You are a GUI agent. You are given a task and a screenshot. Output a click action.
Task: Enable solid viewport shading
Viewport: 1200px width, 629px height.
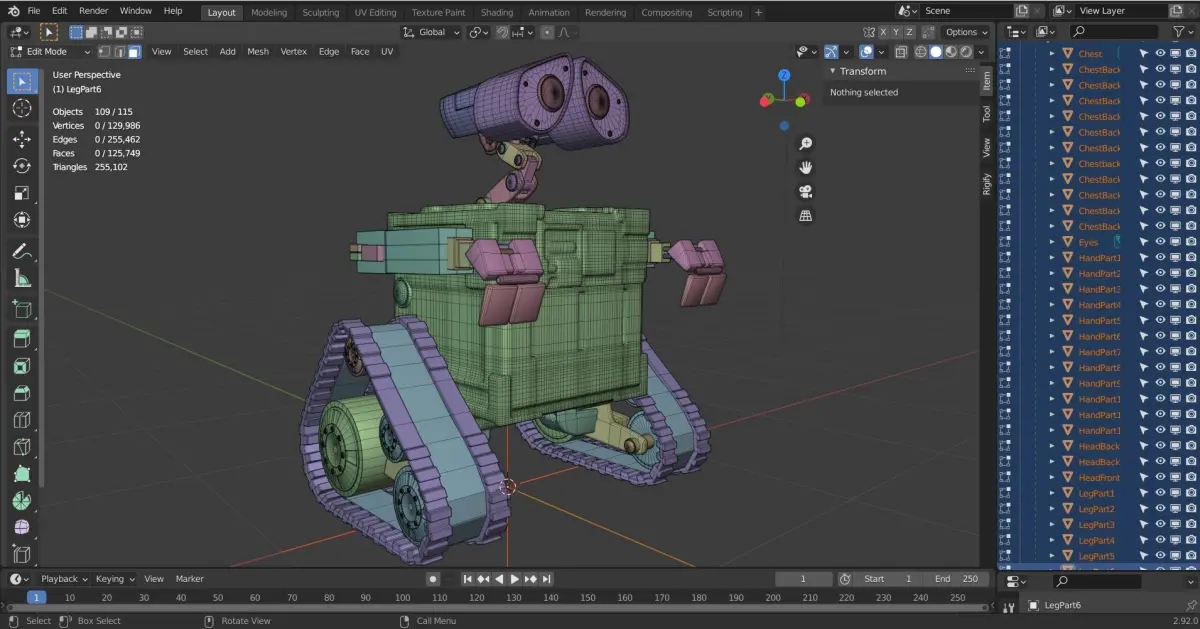coord(936,52)
